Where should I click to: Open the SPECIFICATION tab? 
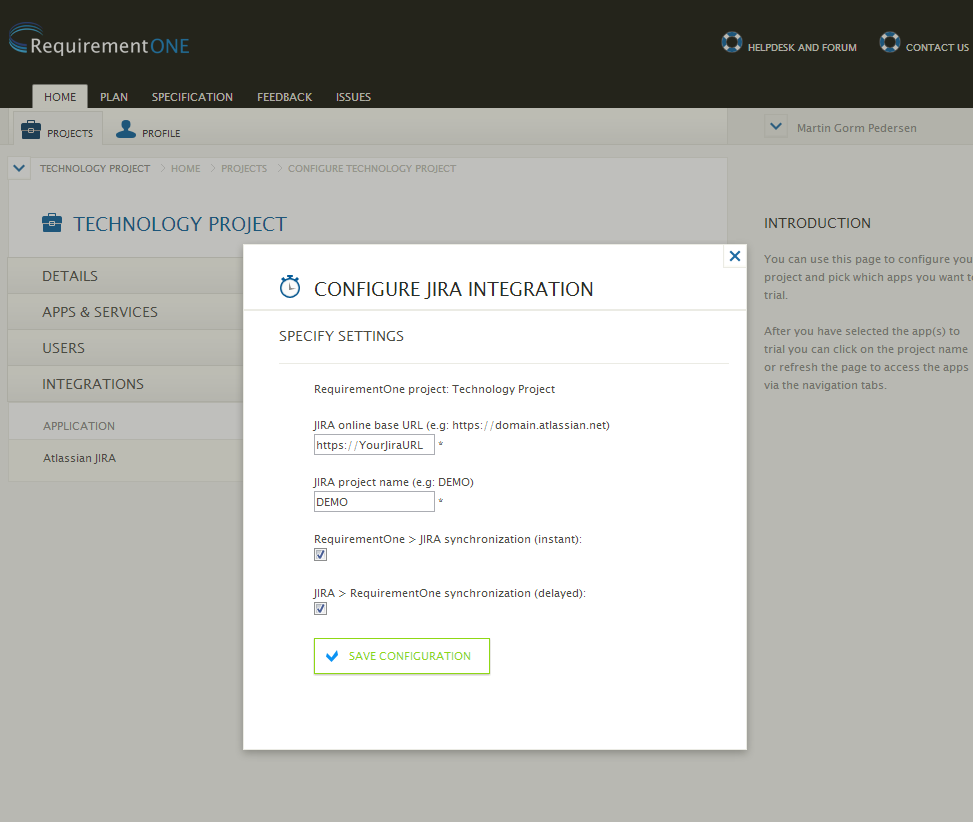point(192,97)
